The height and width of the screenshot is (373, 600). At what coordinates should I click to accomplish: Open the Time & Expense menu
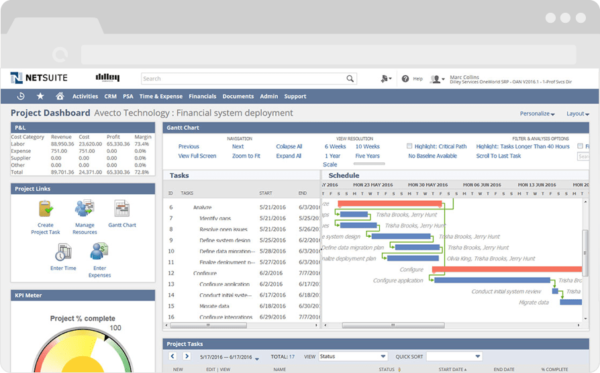[x=161, y=96]
